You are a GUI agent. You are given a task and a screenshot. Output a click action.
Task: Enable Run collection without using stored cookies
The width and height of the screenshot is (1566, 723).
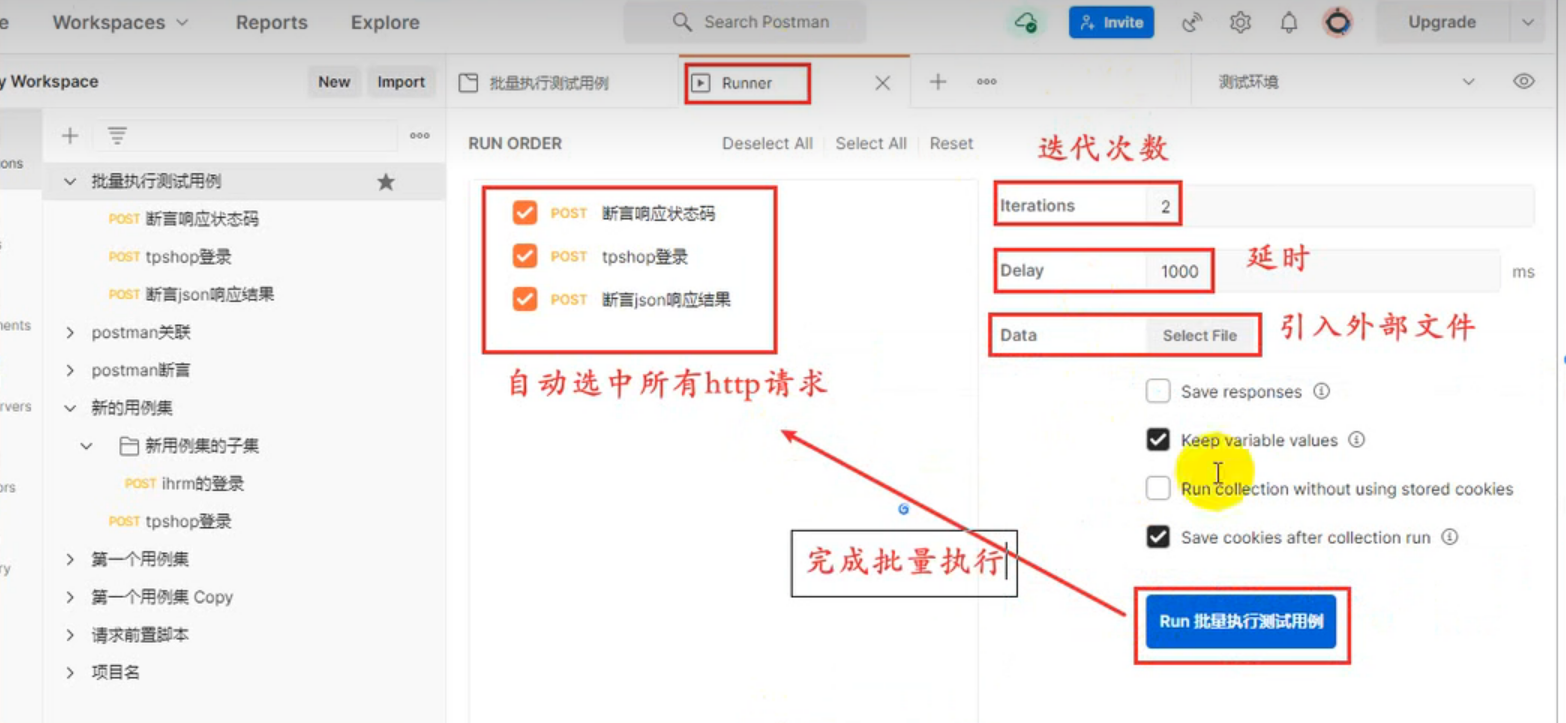(1158, 488)
